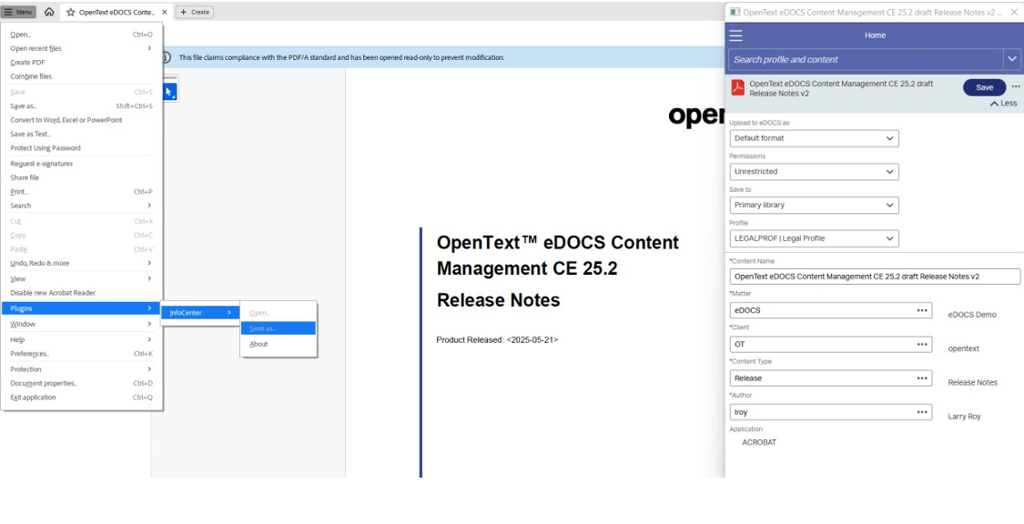Expand Open recent files submenu
This screenshot has height=524, width=1024.
[x=82, y=48]
